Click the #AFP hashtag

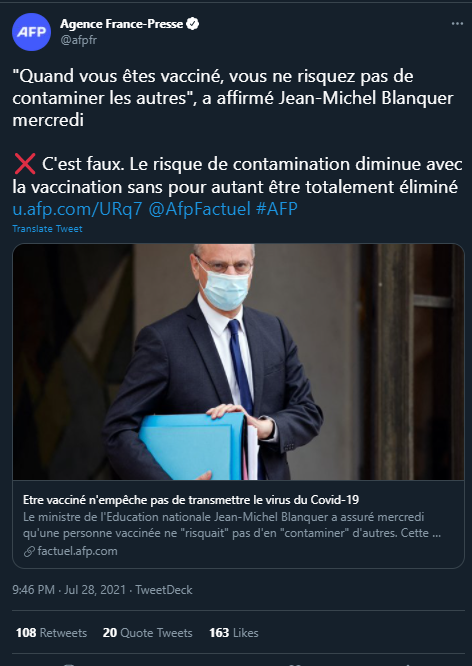pos(277,209)
